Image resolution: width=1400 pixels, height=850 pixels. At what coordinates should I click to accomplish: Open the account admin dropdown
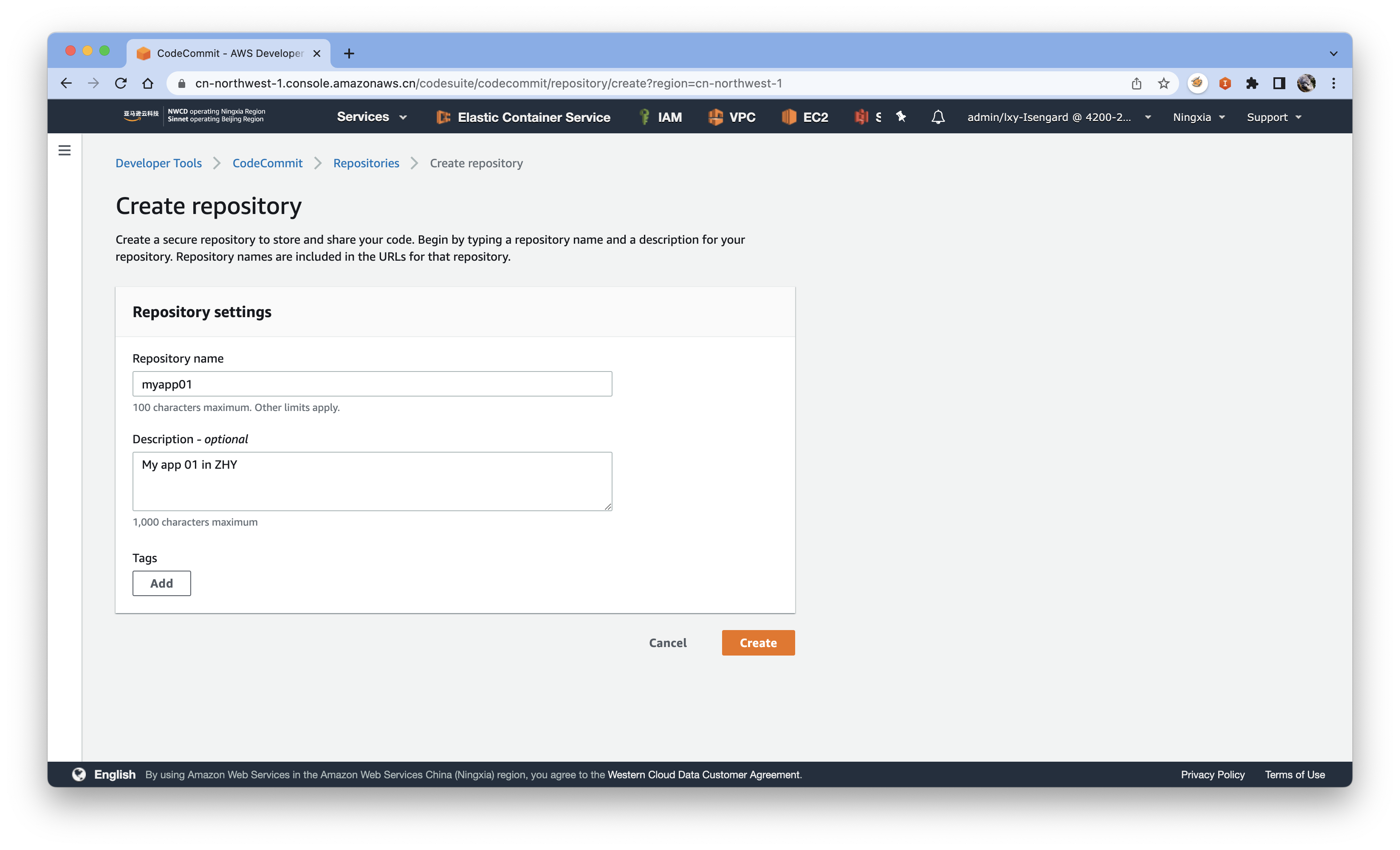[x=1059, y=117]
